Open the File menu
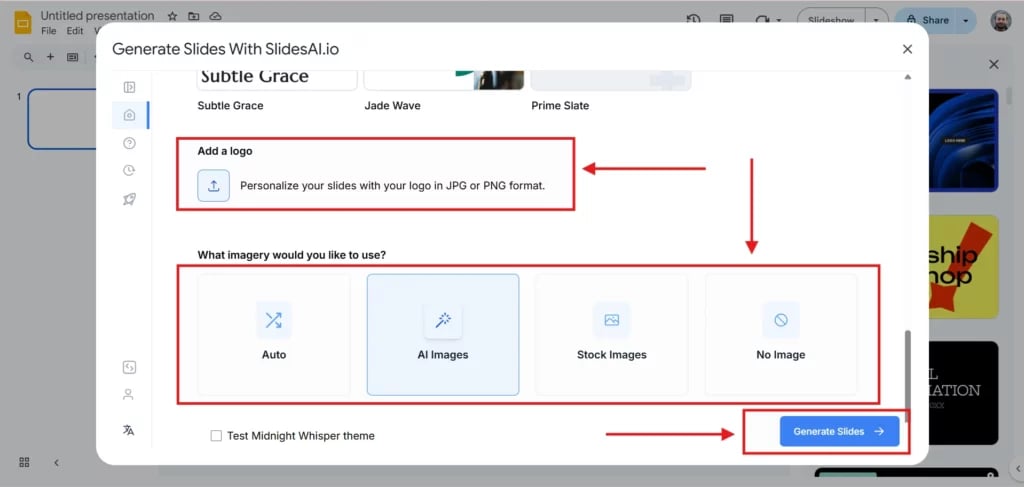This screenshot has width=1024, height=487. (x=48, y=31)
